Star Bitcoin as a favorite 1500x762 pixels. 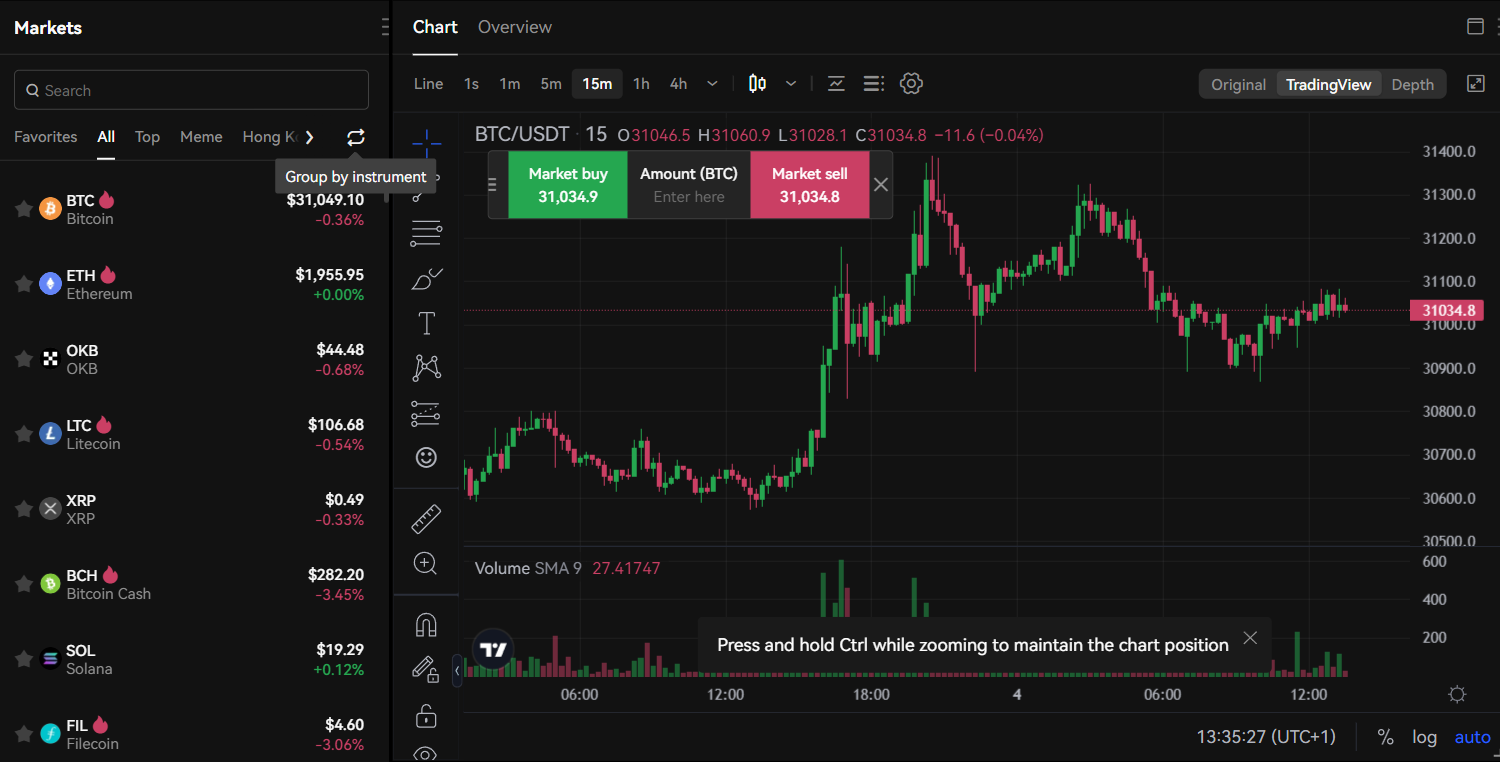tap(23, 209)
